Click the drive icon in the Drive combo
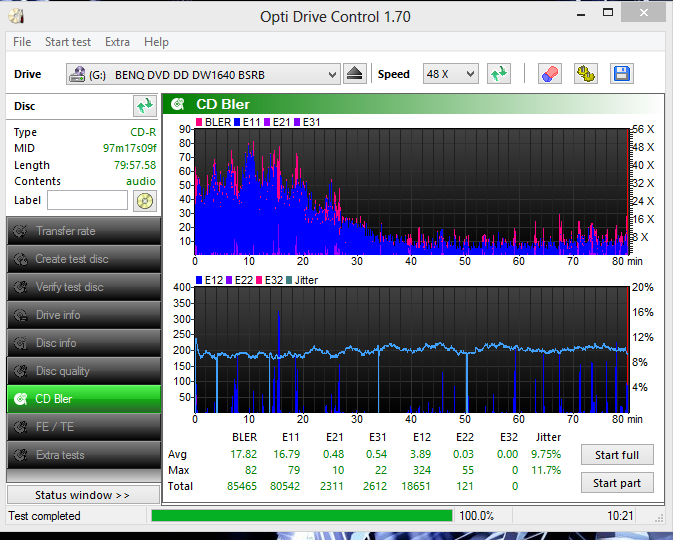673x540 pixels. 77,74
